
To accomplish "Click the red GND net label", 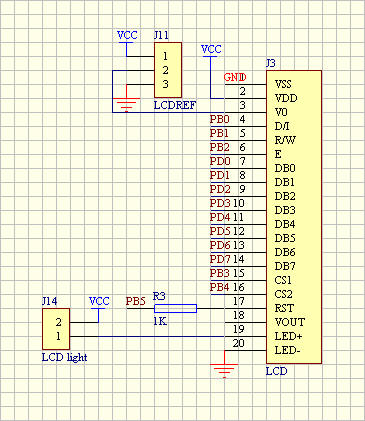I will [235, 77].
